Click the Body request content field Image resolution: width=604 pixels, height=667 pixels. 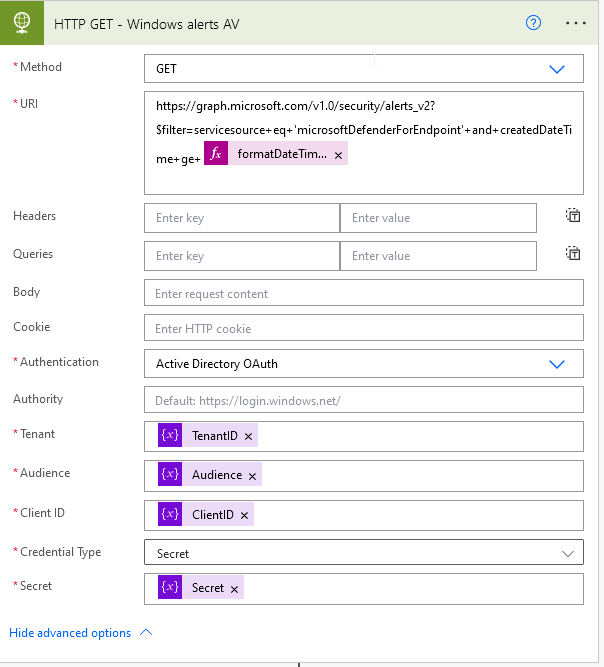click(x=364, y=293)
